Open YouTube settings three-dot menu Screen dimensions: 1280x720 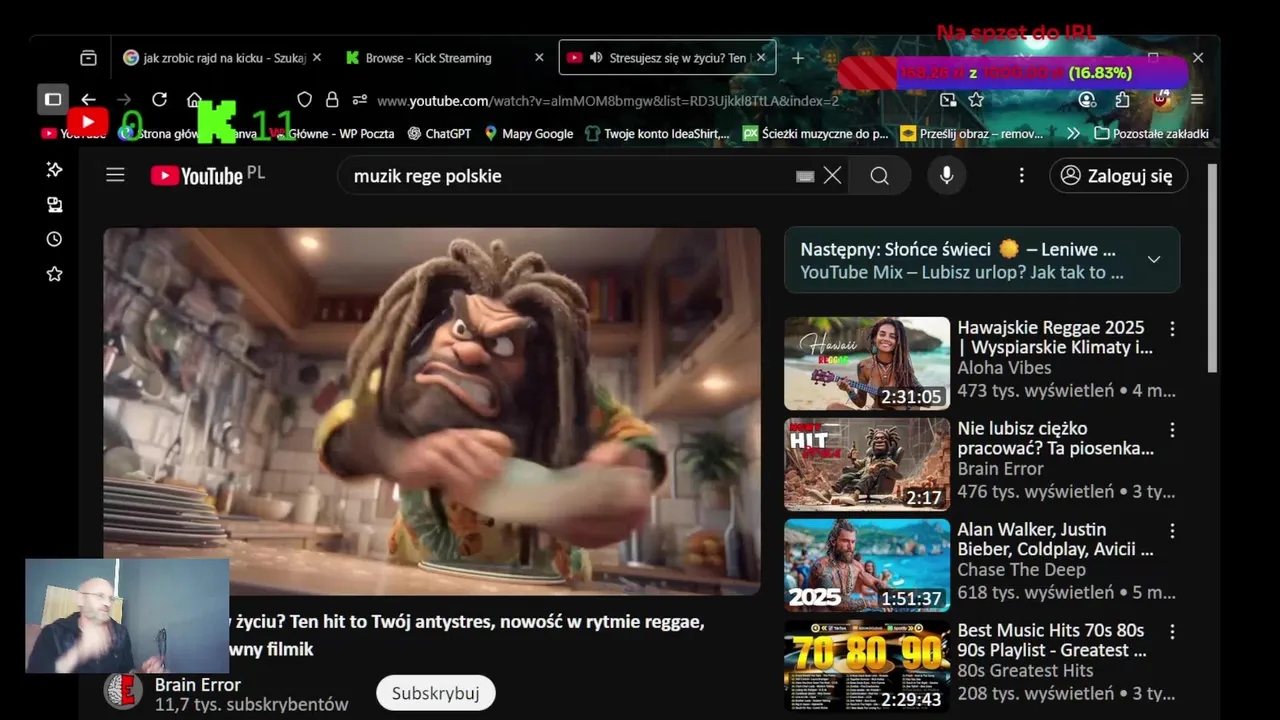point(1021,176)
